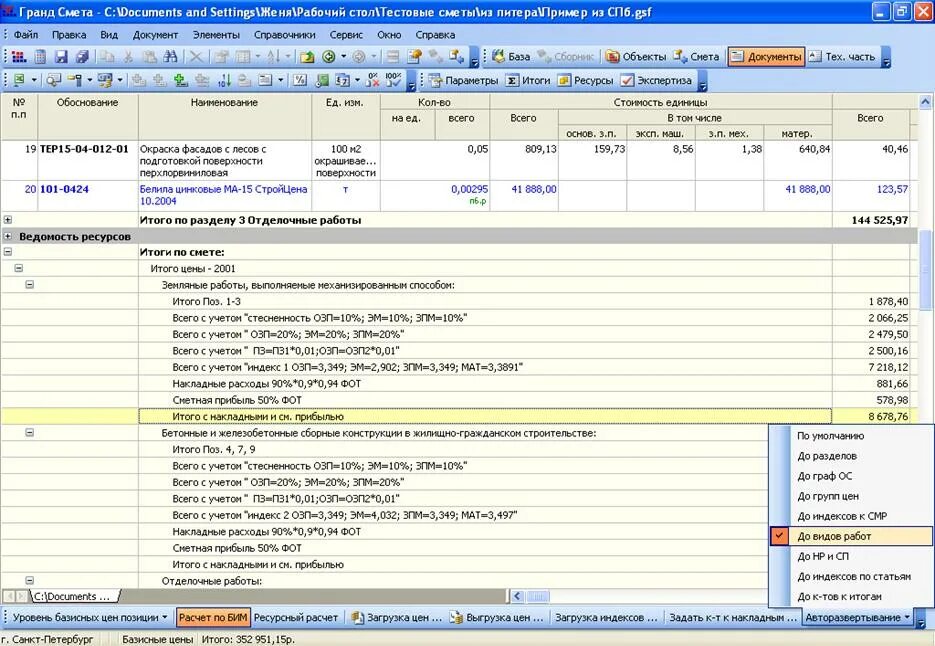Click the colored grid icon in top toolbar

(18, 57)
